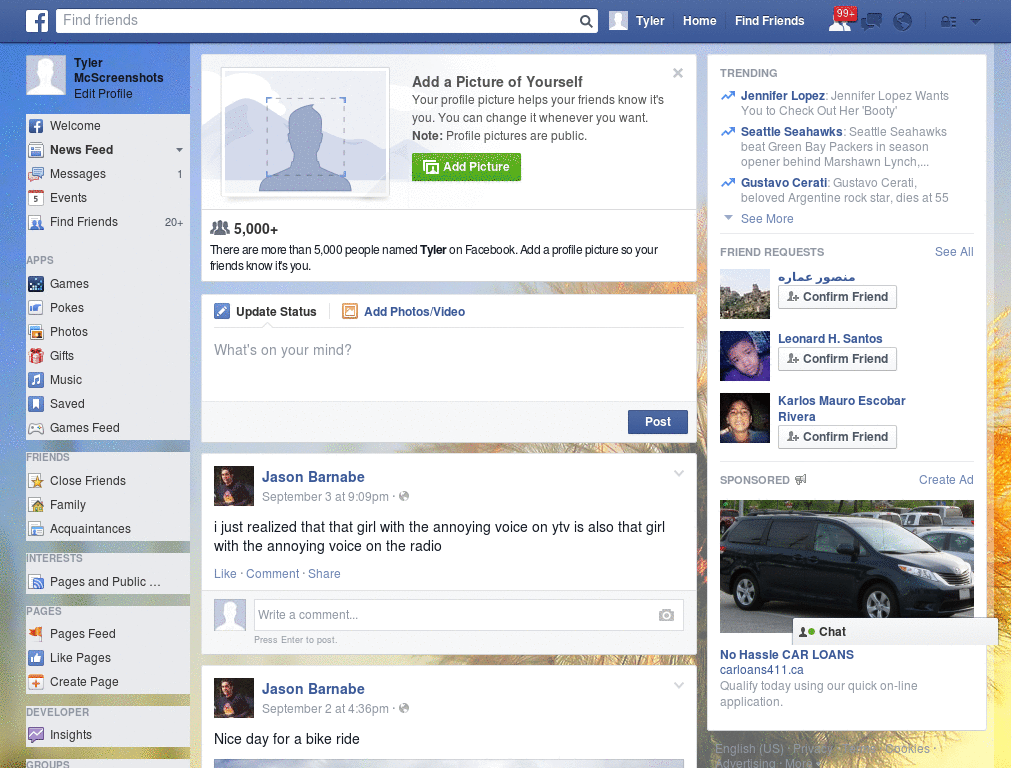Screen dimensions: 1024x768
Task: Click Edit Profile link
Action: point(103,94)
